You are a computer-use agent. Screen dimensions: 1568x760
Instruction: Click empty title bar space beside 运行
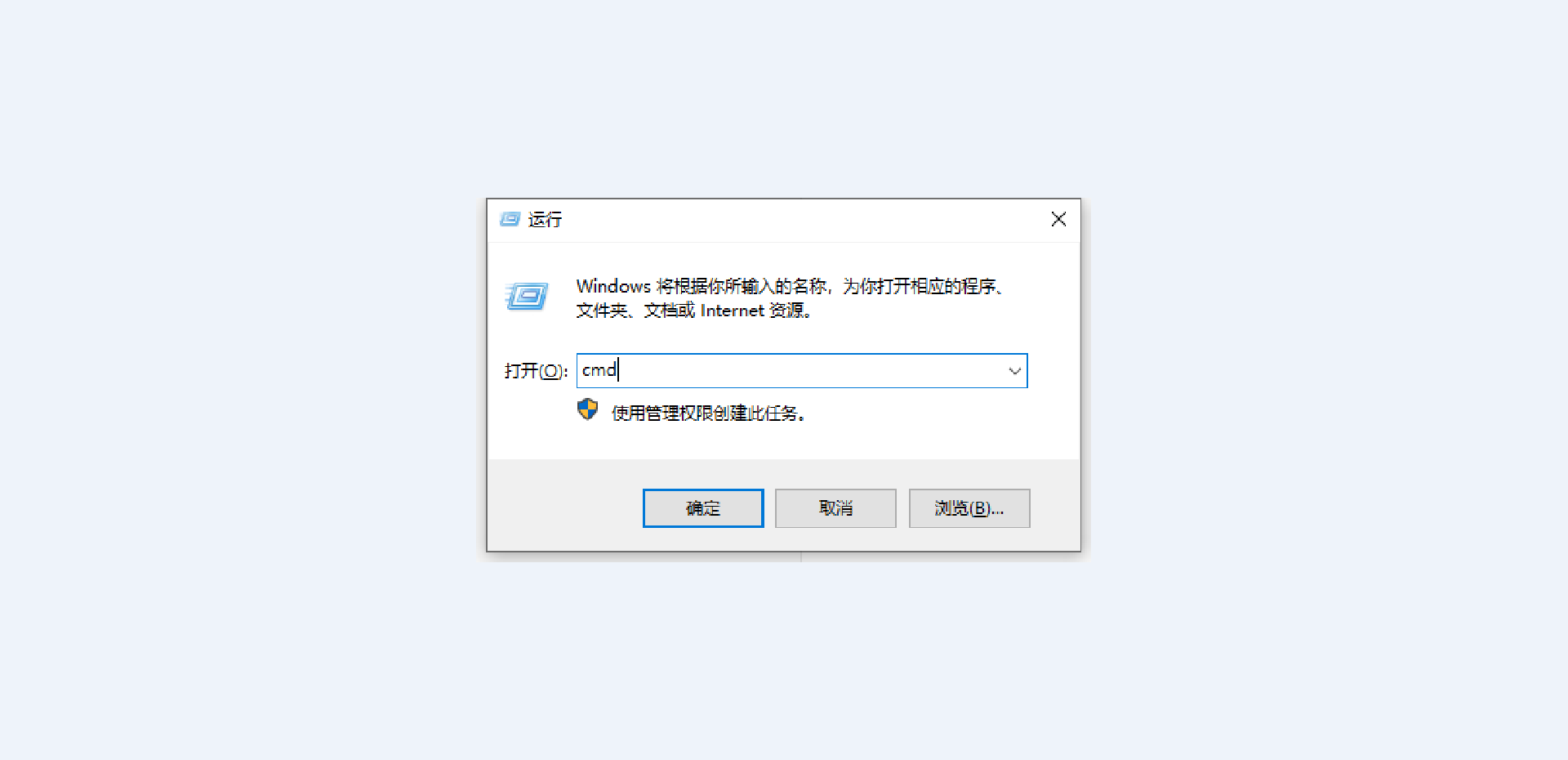(x=800, y=219)
